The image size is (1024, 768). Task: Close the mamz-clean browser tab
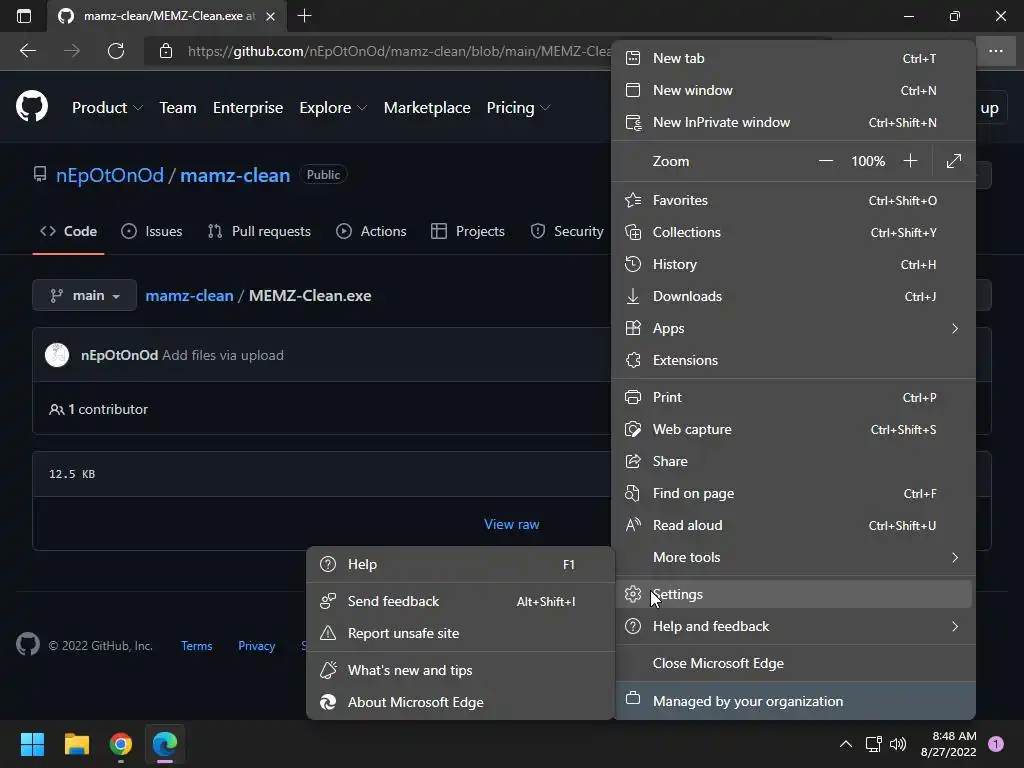point(270,16)
